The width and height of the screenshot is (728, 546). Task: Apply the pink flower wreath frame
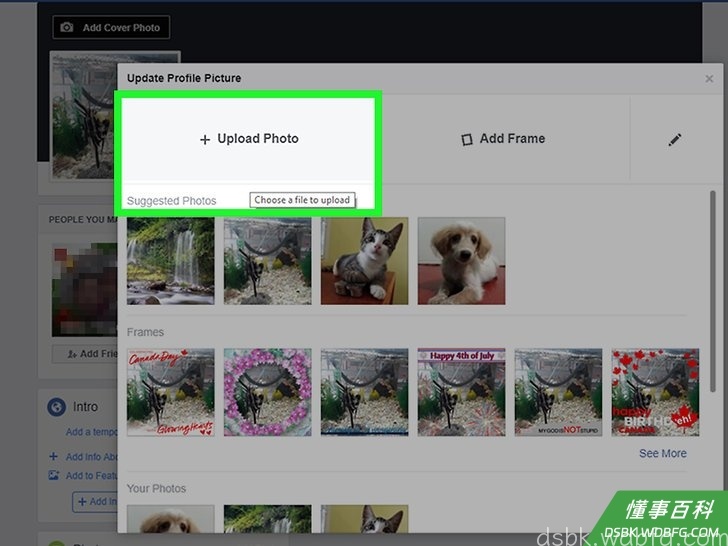pyautogui.click(x=267, y=392)
